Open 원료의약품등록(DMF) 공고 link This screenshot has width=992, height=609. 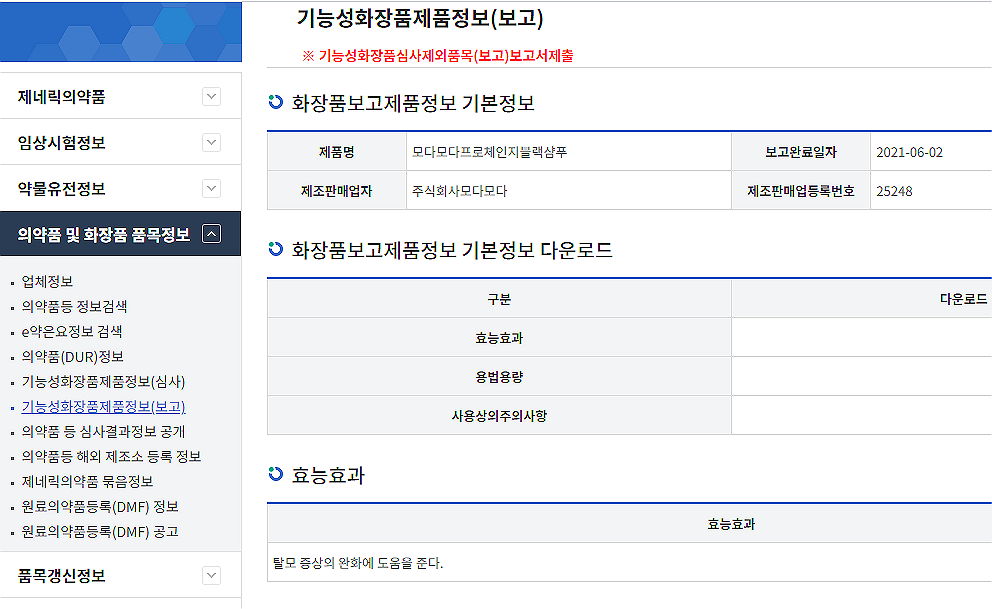click(x=100, y=532)
